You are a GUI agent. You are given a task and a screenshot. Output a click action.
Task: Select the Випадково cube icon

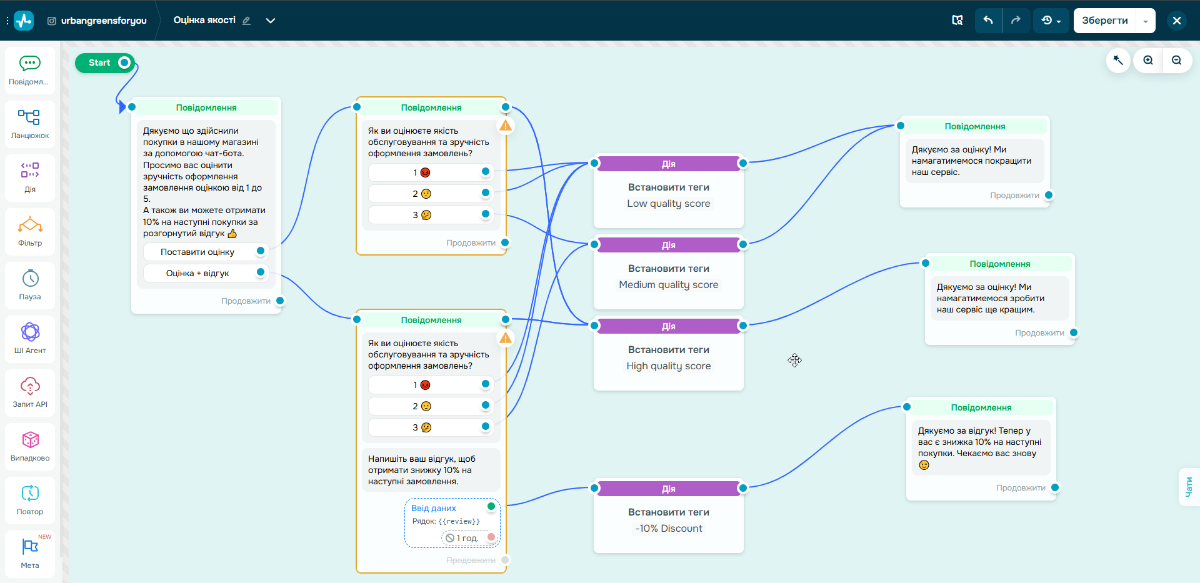coord(30,446)
